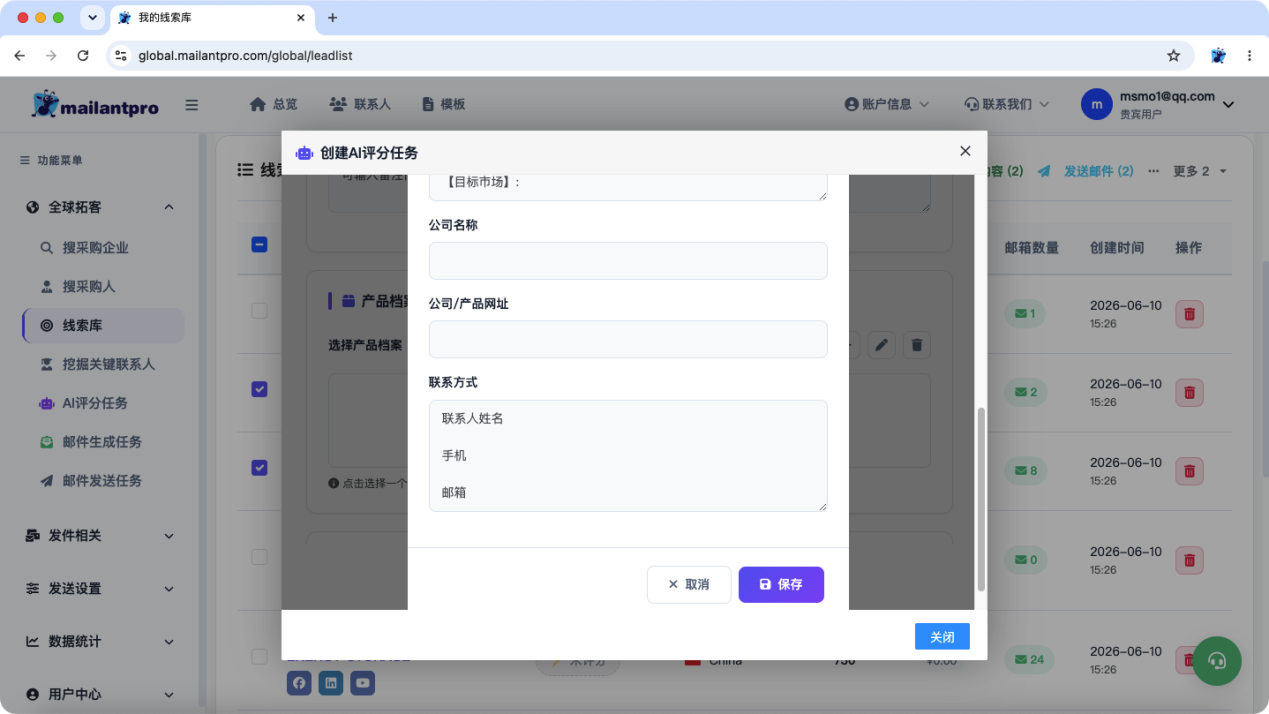Image resolution: width=1269 pixels, height=714 pixels.
Task: Click the 线索库 target icon
Action: (x=46, y=325)
